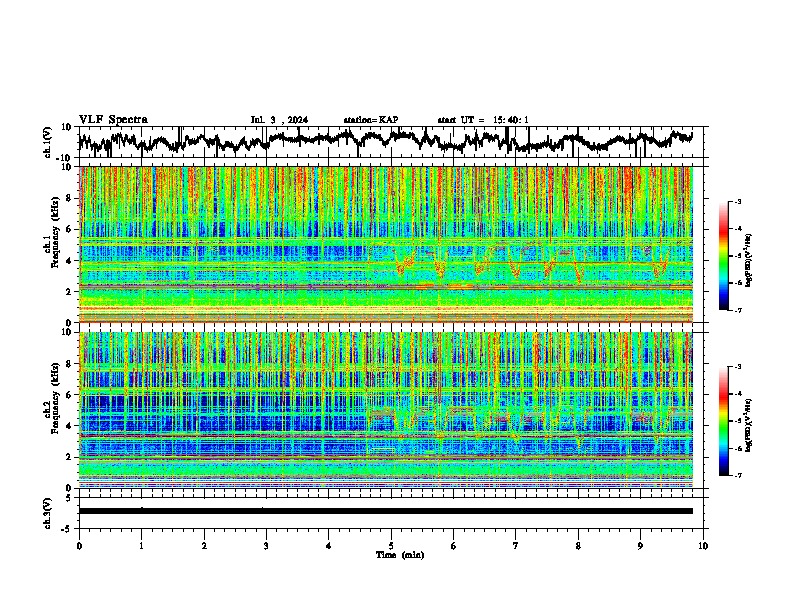Click the ch.2 'Frequency (kHz)' axis label

(55, 398)
